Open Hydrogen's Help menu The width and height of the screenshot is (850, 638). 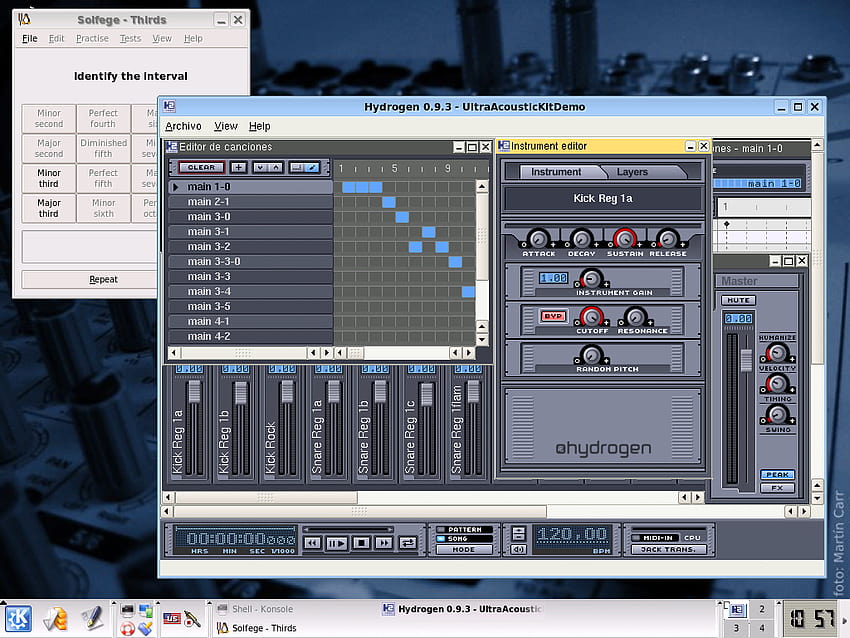tap(260, 126)
